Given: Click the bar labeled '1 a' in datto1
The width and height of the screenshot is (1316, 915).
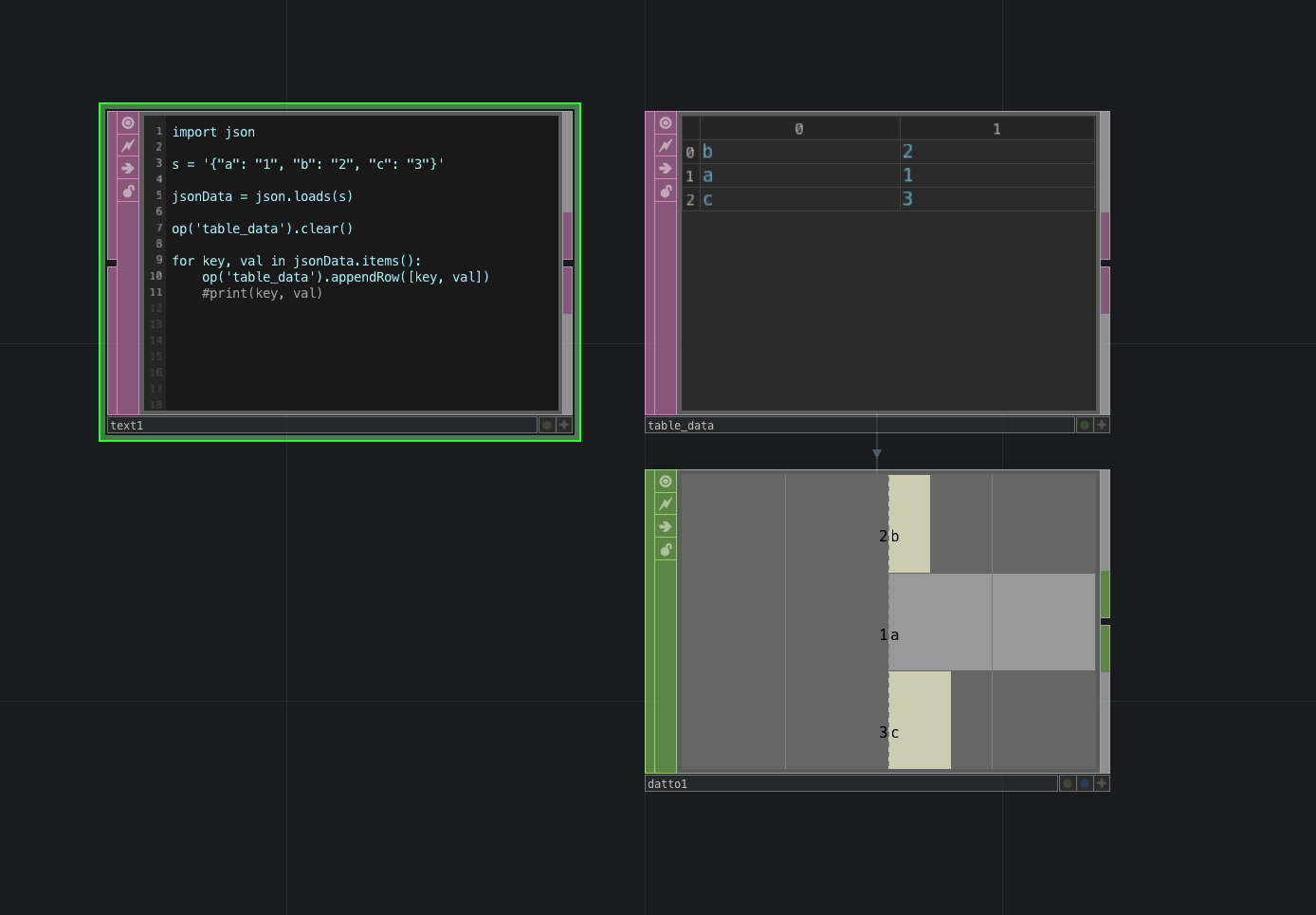Looking at the screenshot, I should (x=948, y=622).
